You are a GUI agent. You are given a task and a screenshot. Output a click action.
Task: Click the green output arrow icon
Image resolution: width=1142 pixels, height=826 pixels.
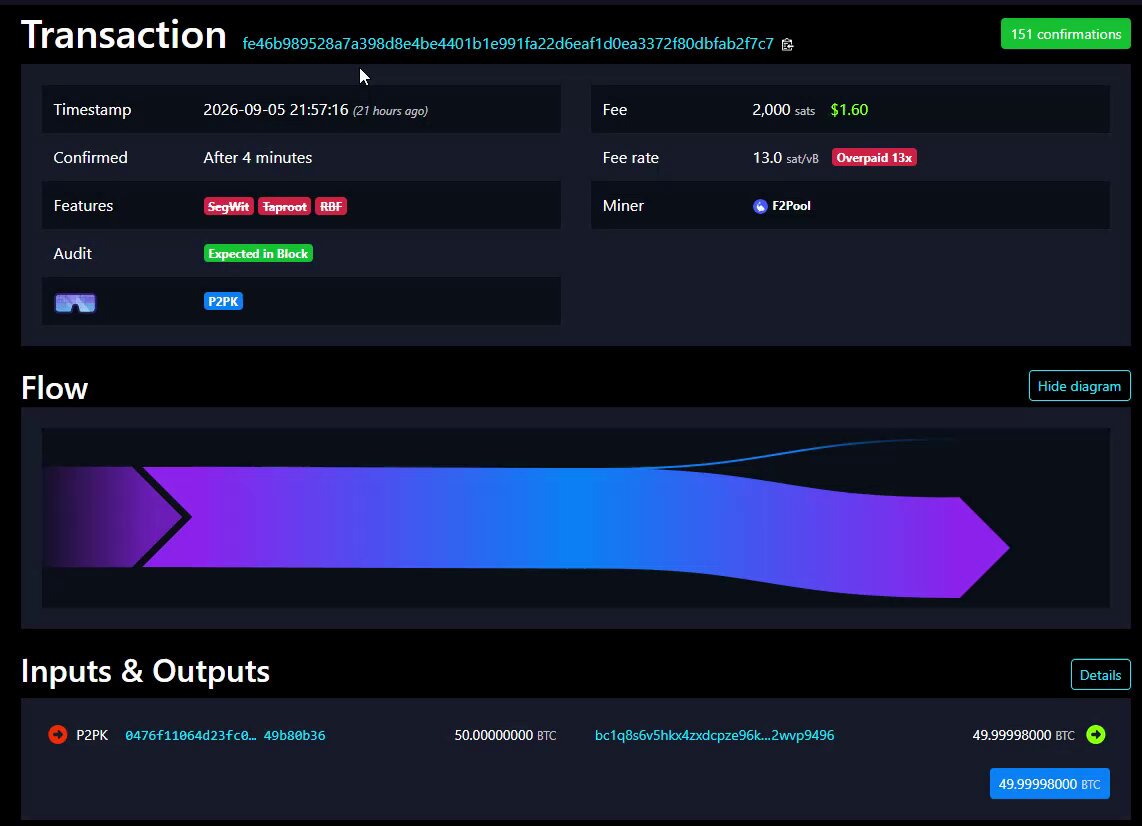tap(1095, 735)
